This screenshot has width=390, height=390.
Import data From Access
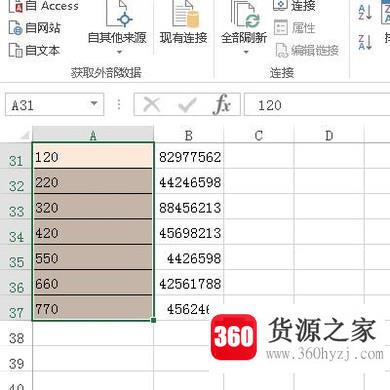[x=43, y=6]
